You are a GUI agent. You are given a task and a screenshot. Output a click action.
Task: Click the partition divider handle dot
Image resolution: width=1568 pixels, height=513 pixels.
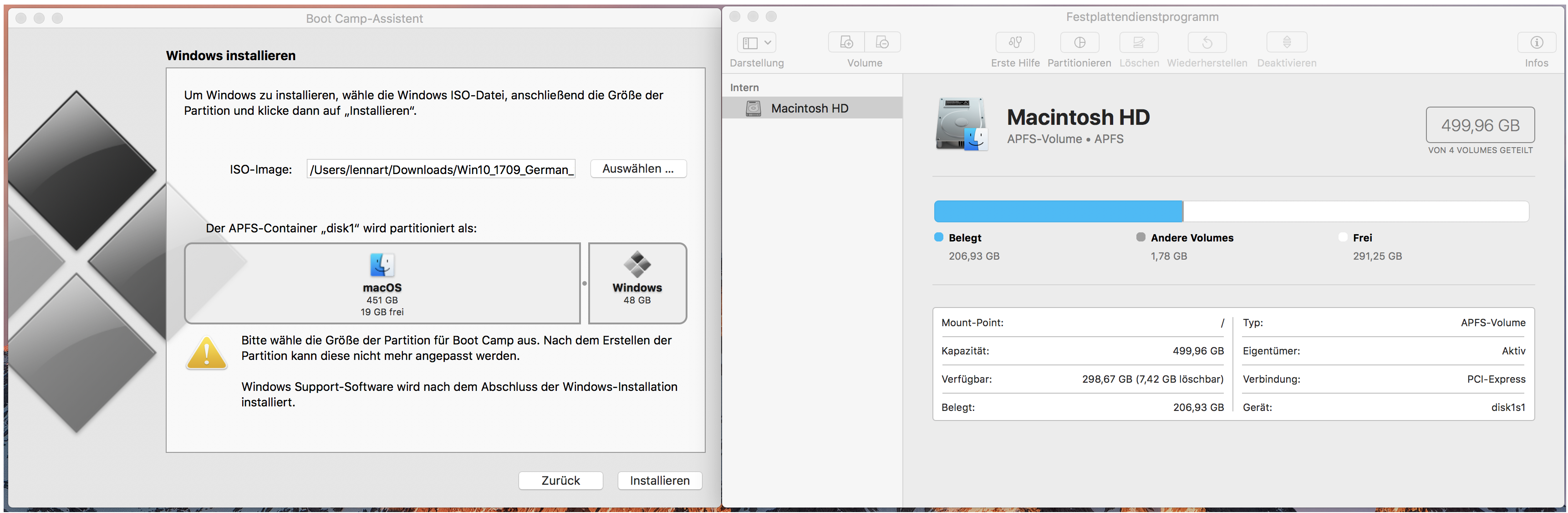[584, 283]
